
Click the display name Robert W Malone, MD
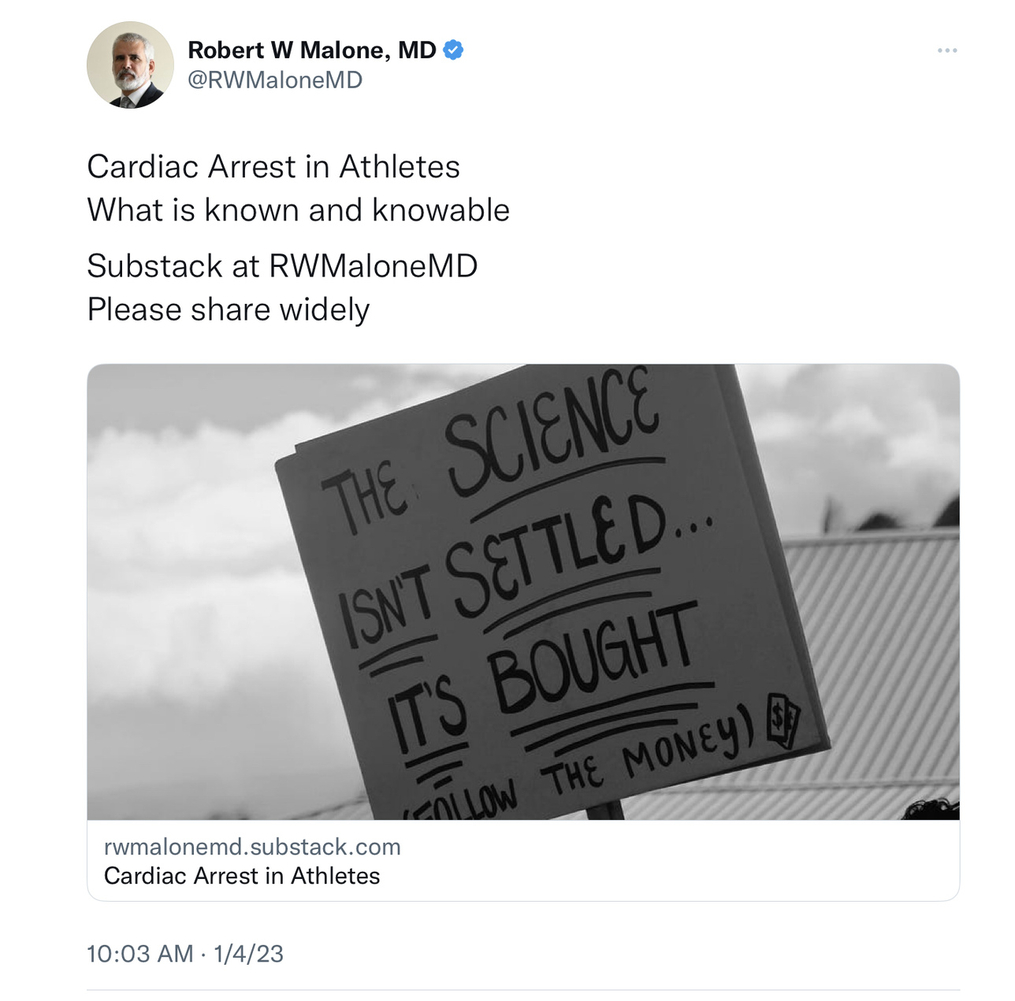click(312, 50)
